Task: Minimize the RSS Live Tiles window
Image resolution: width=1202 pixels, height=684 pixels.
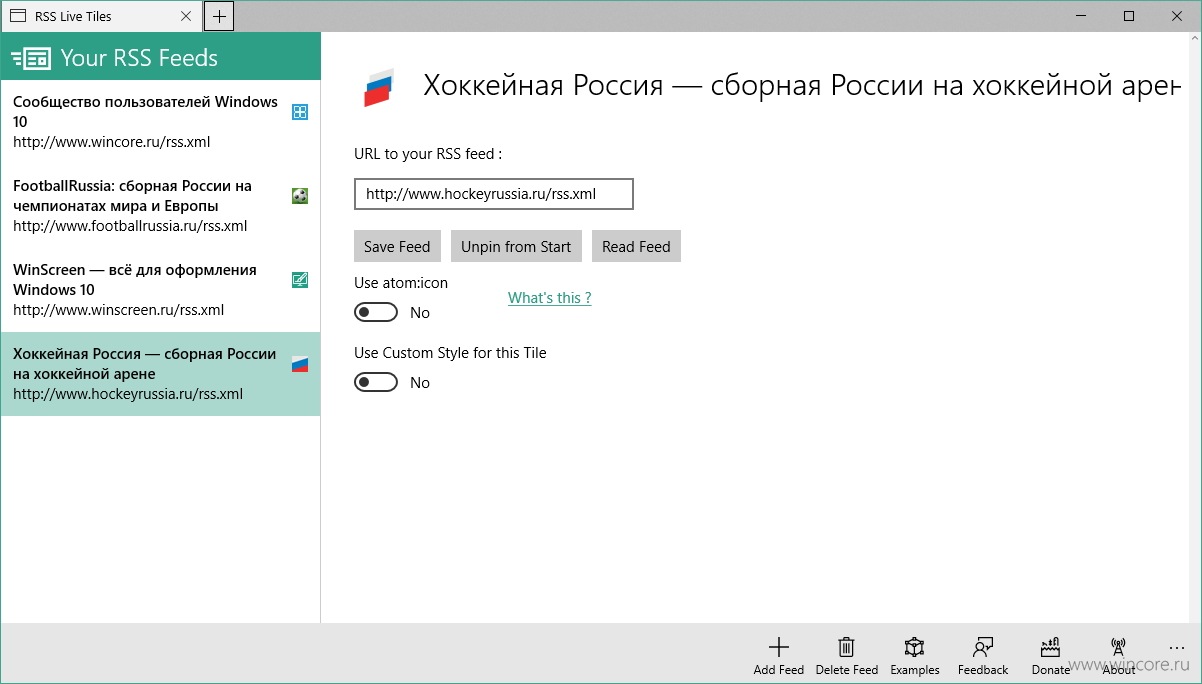Action: coord(1082,16)
